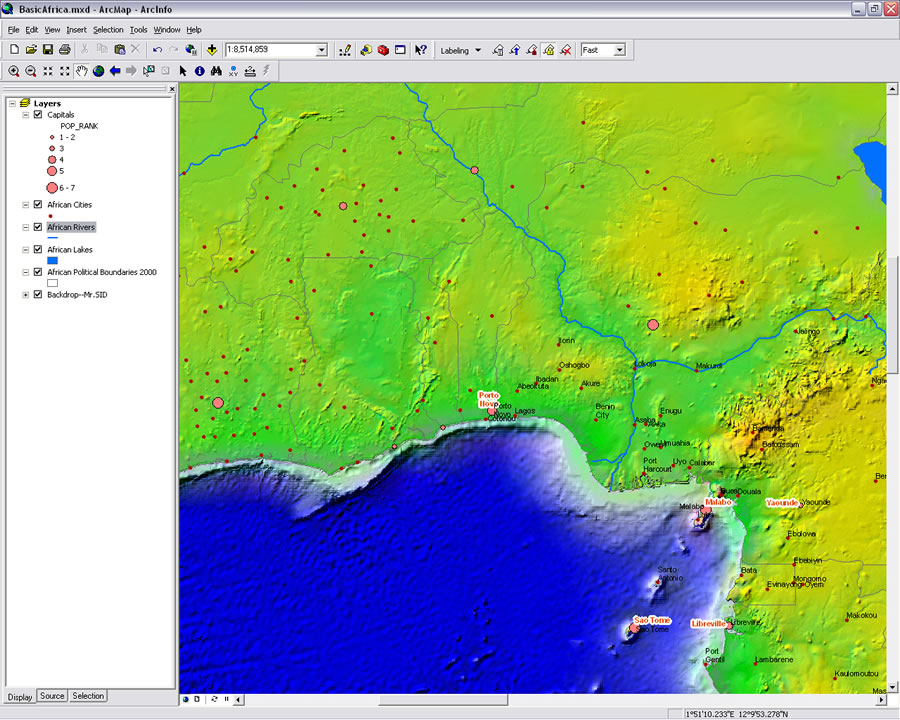Open ArcToolbox with the red toolbox icon

click(x=383, y=50)
